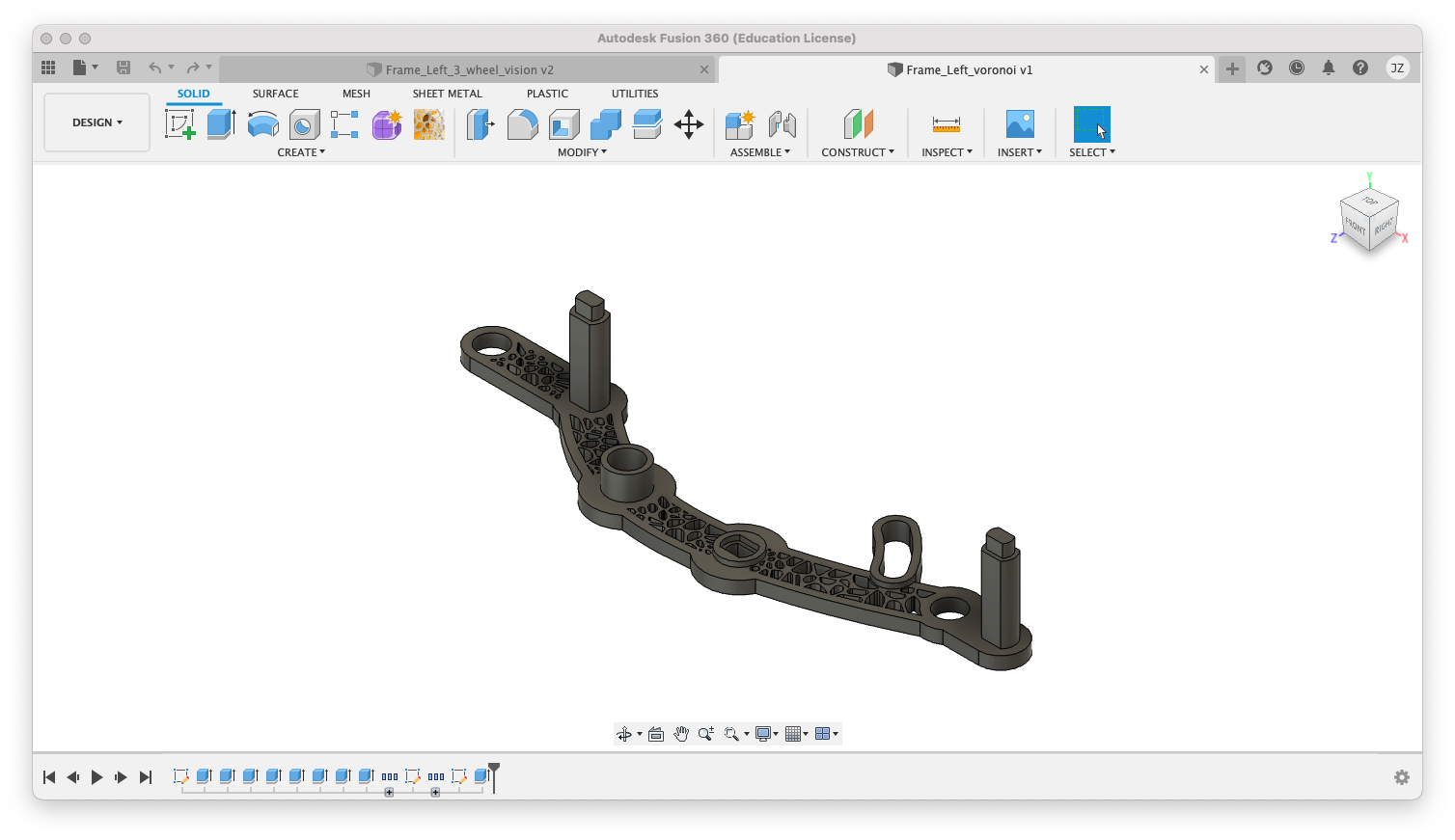Image resolution: width=1455 pixels, height=840 pixels.
Task: Switch to the UTILITIES tab
Action: click(x=635, y=94)
